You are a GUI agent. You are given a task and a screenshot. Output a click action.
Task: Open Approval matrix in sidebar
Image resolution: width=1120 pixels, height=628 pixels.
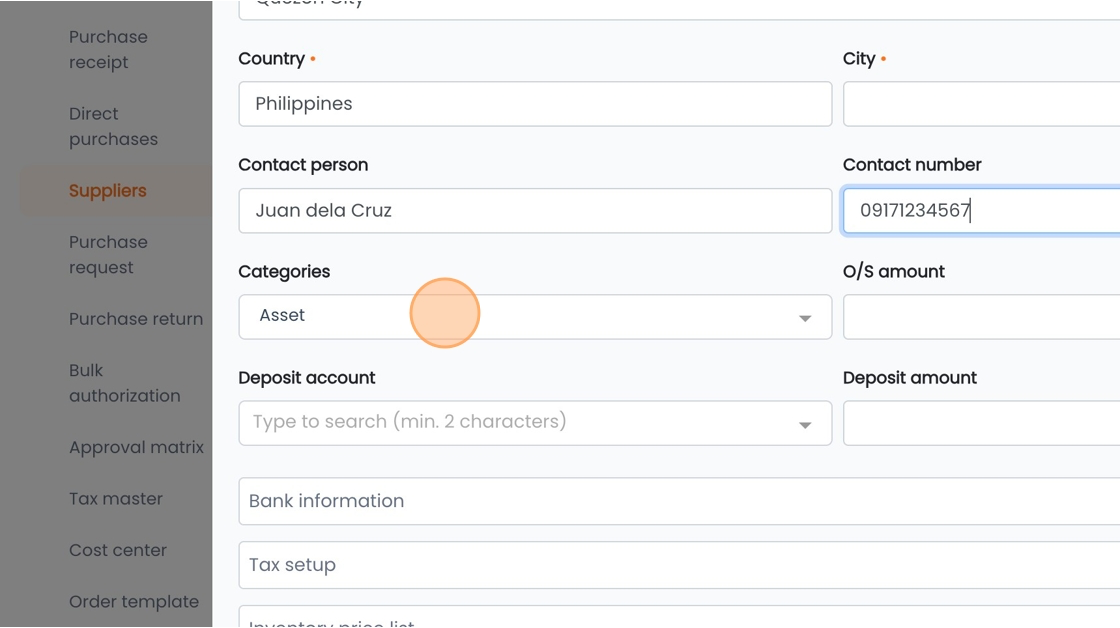136,447
